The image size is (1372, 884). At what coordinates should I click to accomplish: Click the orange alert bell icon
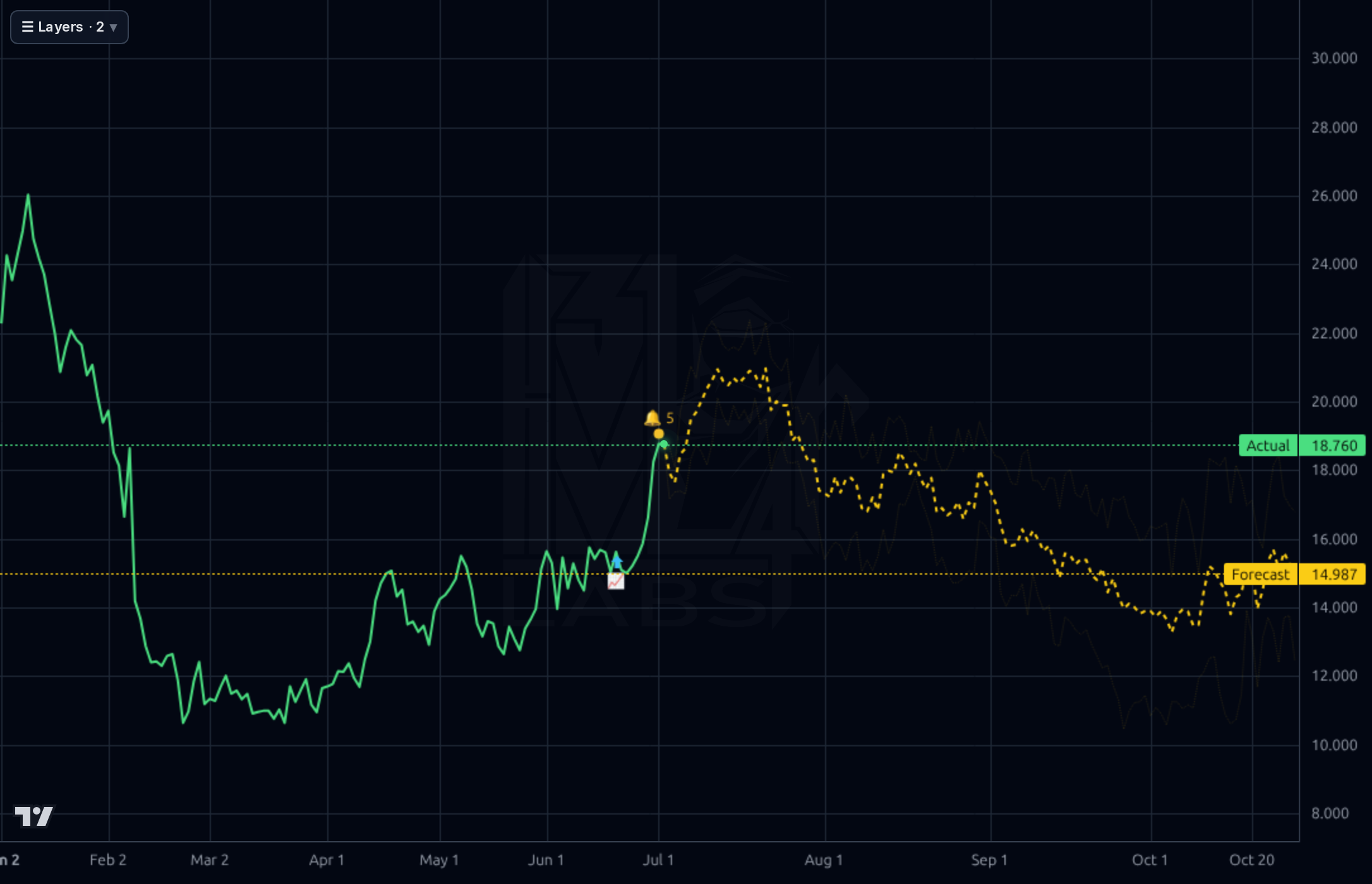(x=652, y=418)
